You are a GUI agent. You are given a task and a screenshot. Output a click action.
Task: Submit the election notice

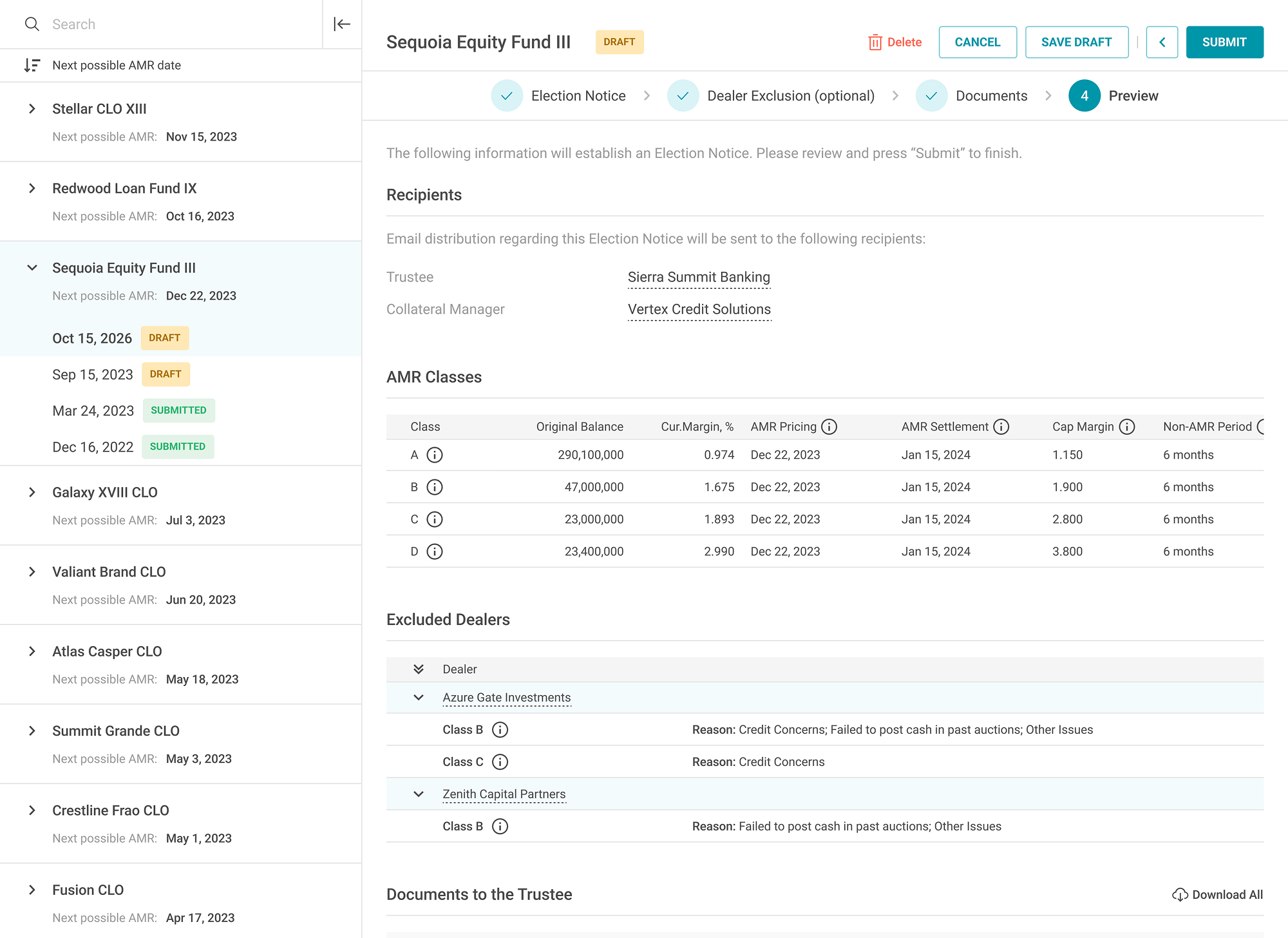coord(1224,43)
